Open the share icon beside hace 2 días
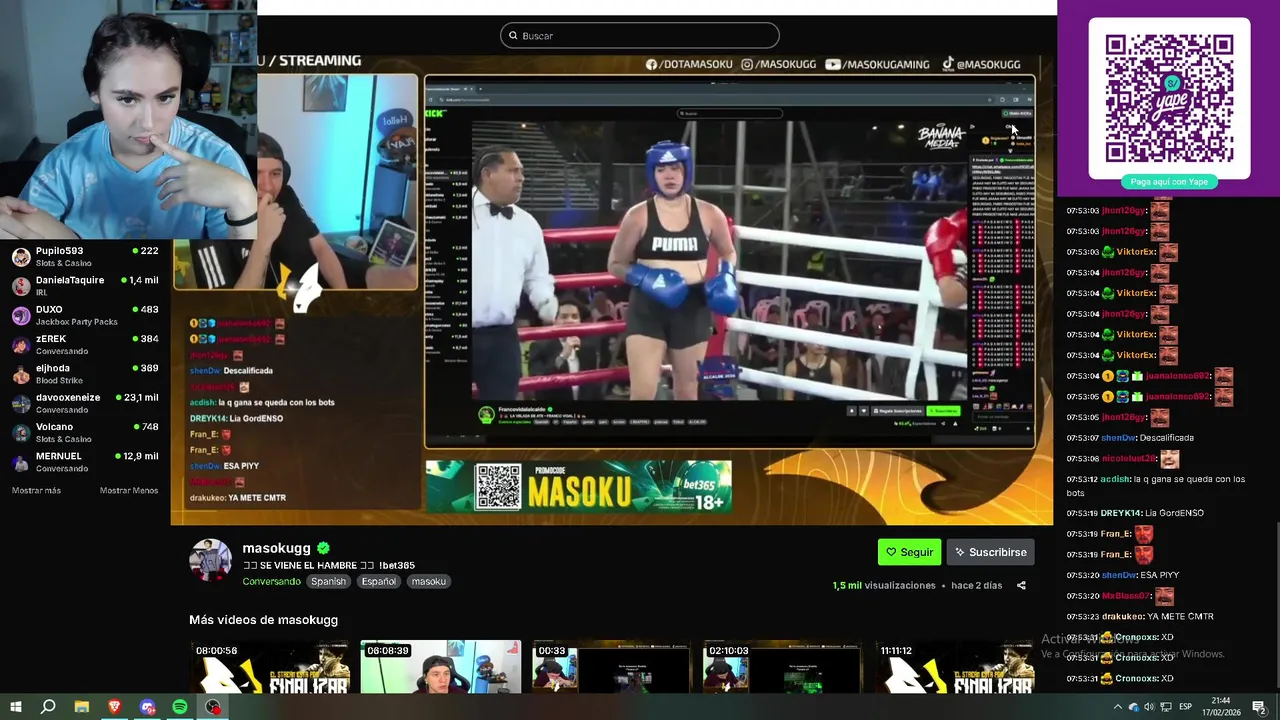The image size is (1280, 720). coord(1021,586)
